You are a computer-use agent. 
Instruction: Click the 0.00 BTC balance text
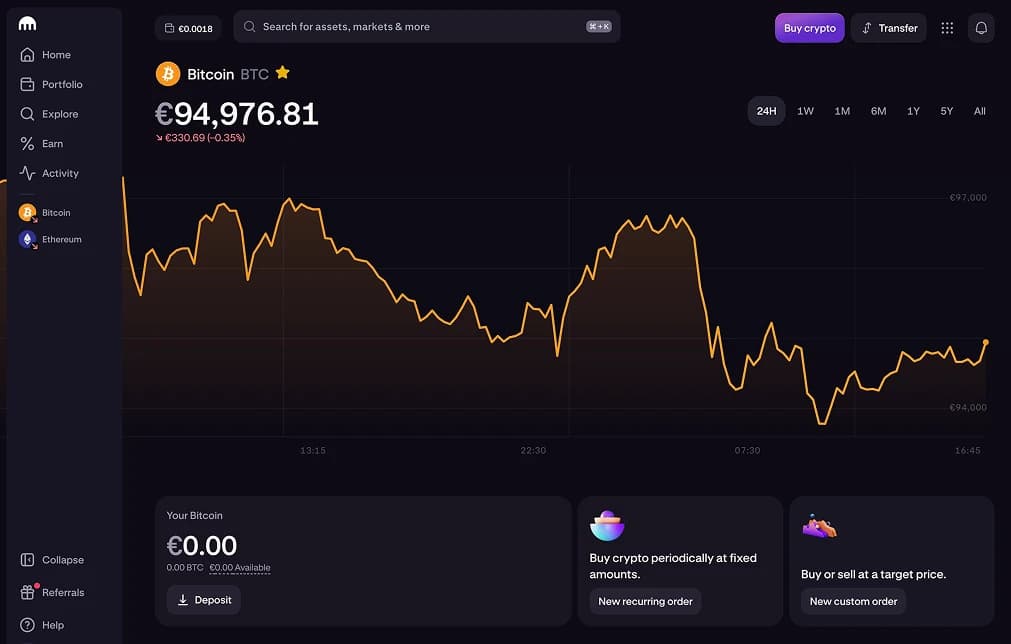[x=184, y=568]
